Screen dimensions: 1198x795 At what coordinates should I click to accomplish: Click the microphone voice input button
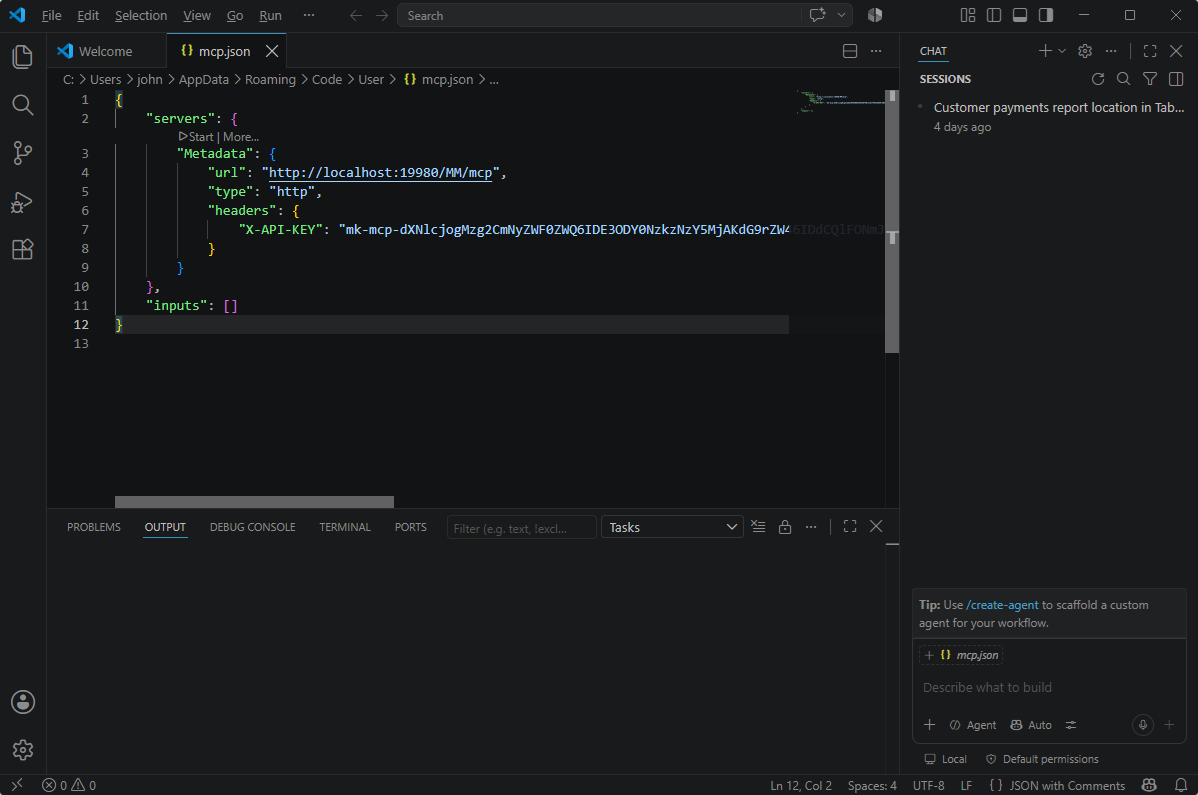pyautogui.click(x=1143, y=725)
